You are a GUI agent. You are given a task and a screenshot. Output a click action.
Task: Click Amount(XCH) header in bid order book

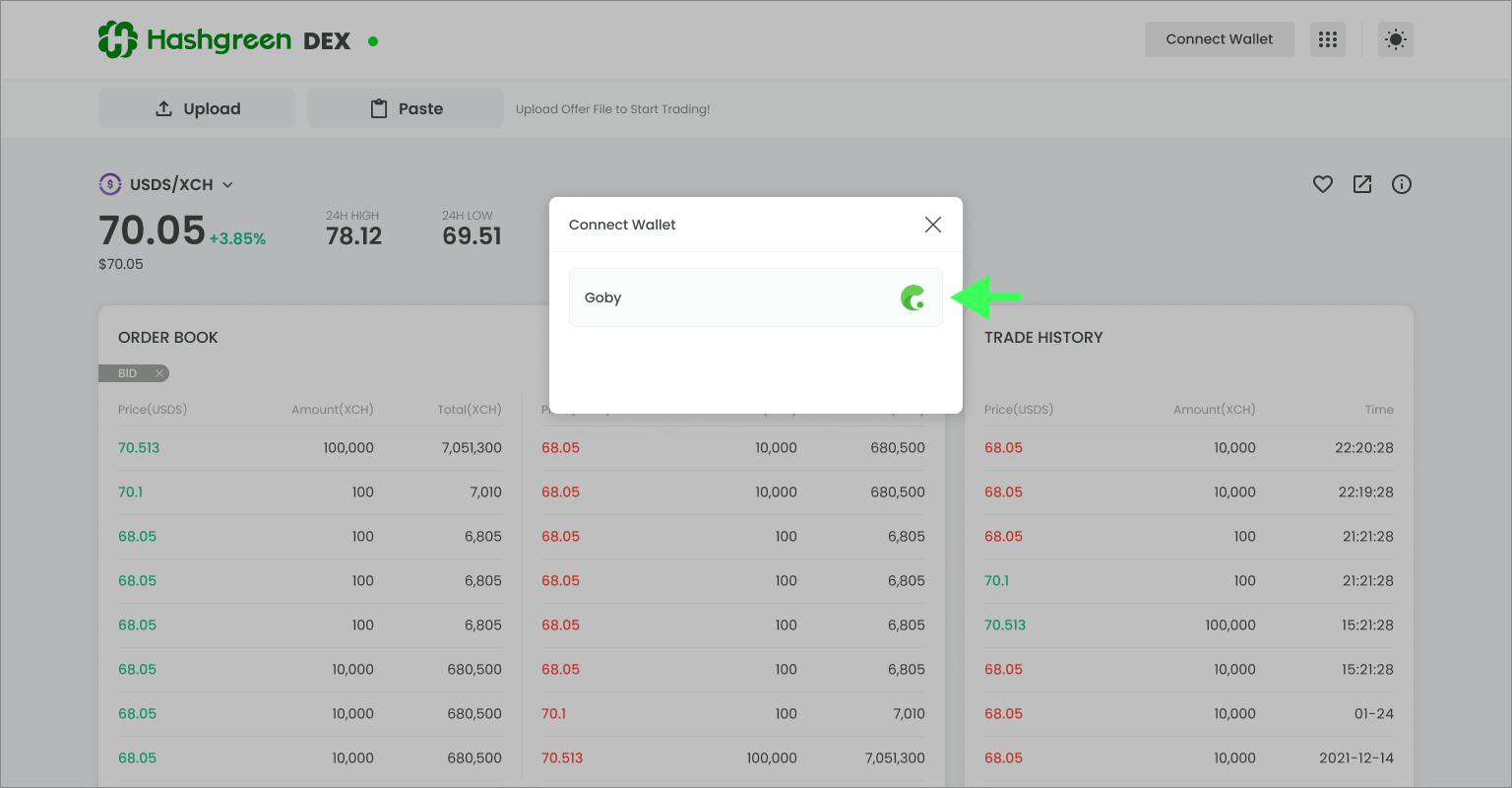333,410
